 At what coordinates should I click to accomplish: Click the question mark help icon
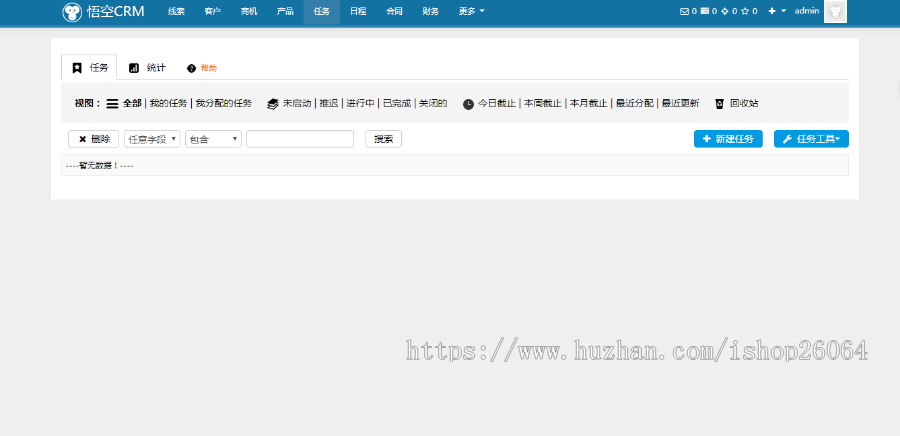pyautogui.click(x=192, y=68)
